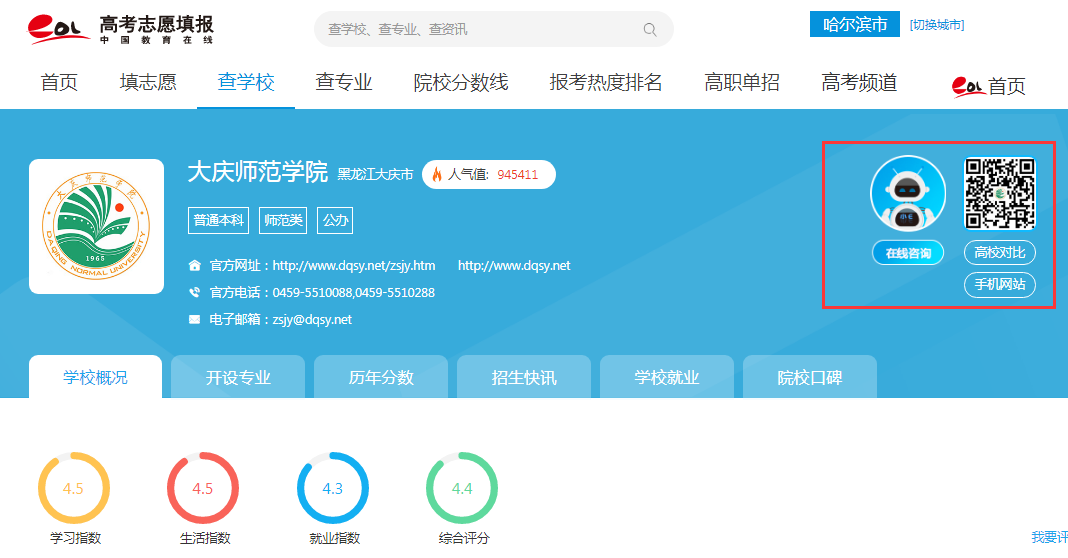Viewport: 1068px width, 558px height.
Task: Open the 填志愿 menu item
Action: [148, 82]
